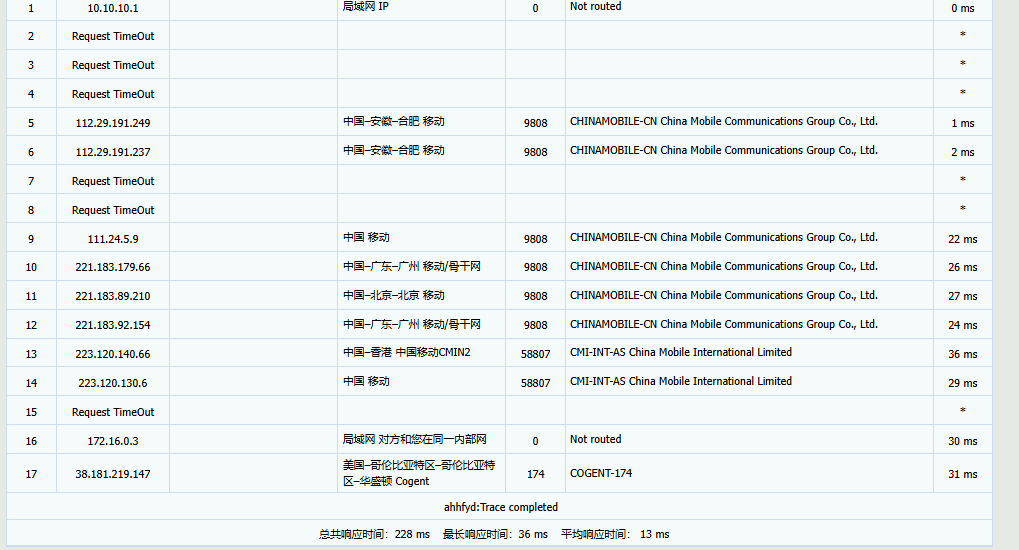Click the IP address 221.183.92.154
1019x550 pixels.
(113, 326)
